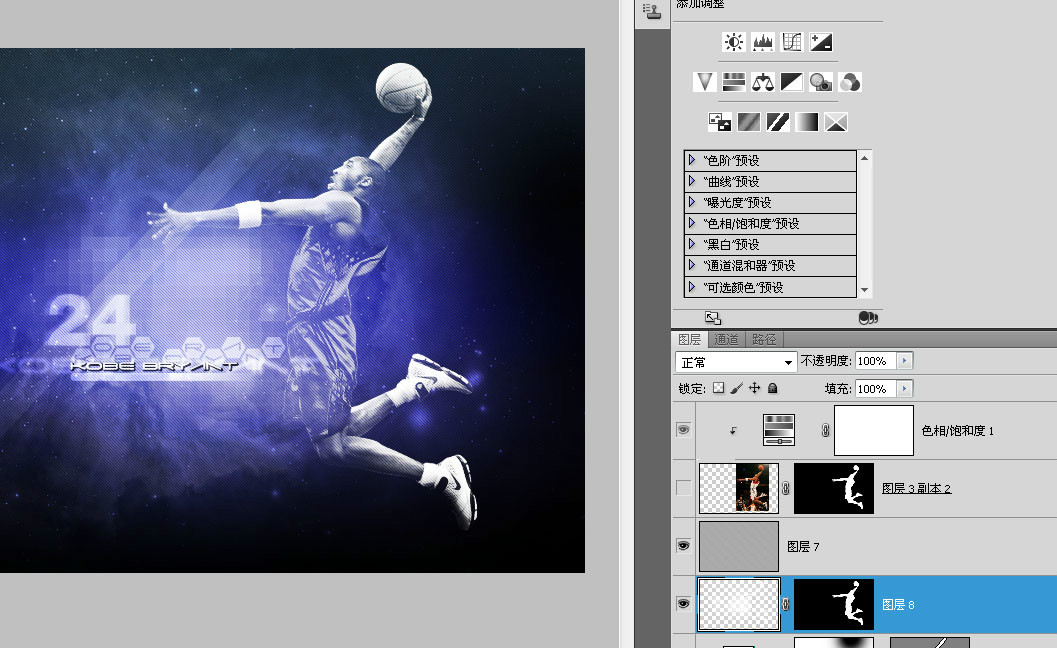Select the 图层 3 副本 2 image thumbnail

click(739, 488)
